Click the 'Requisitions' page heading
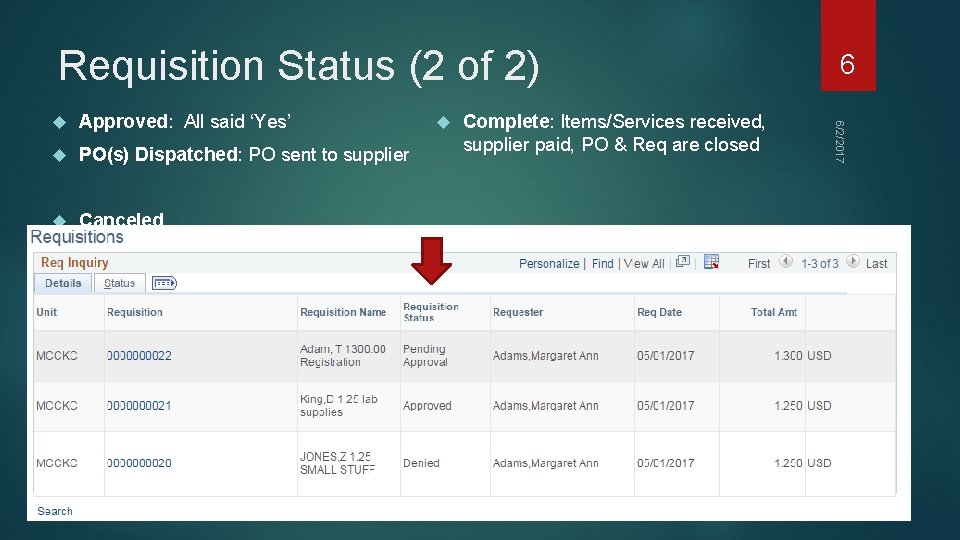The image size is (960, 540). [x=77, y=237]
